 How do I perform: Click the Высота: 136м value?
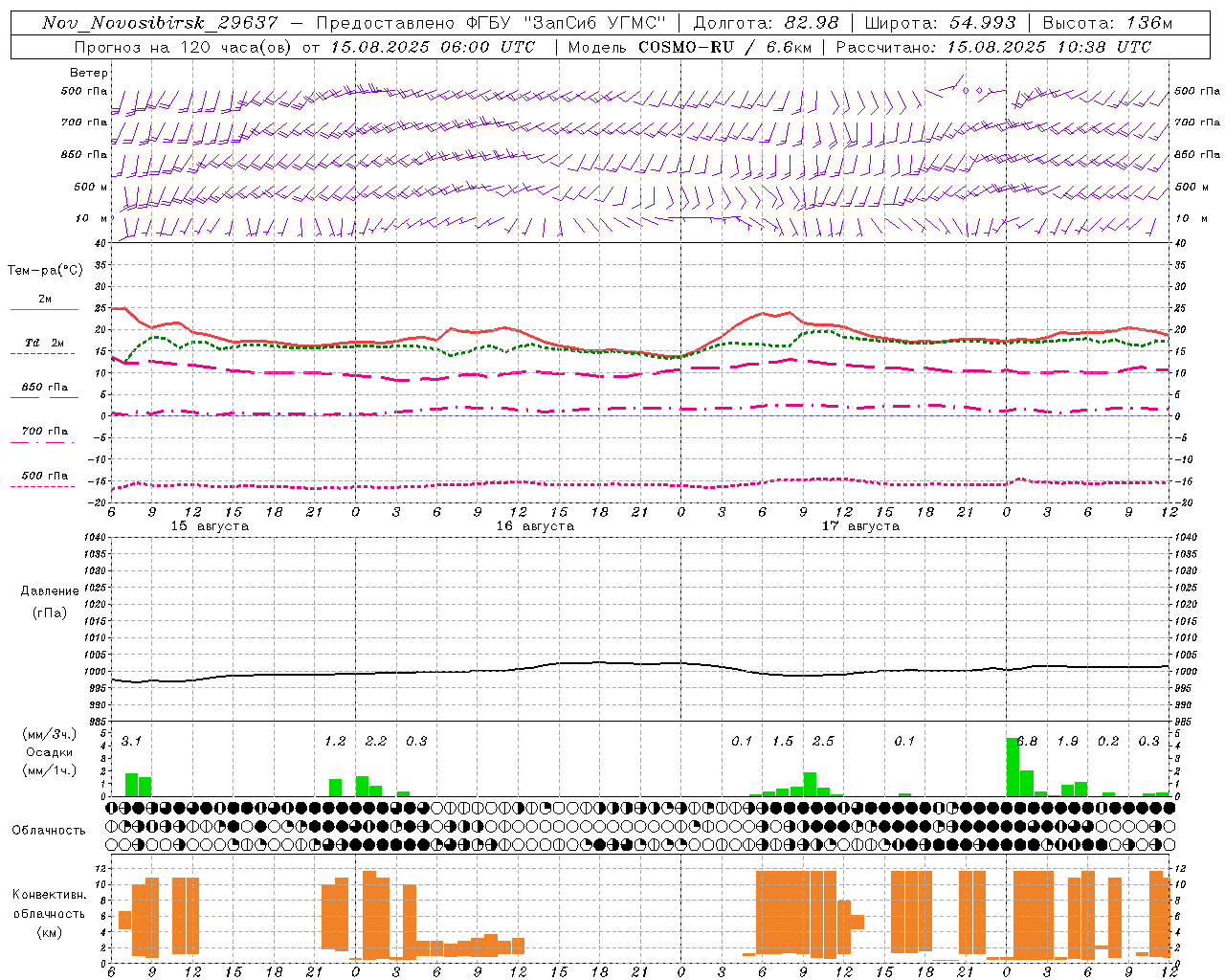[x=1107, y=23]
